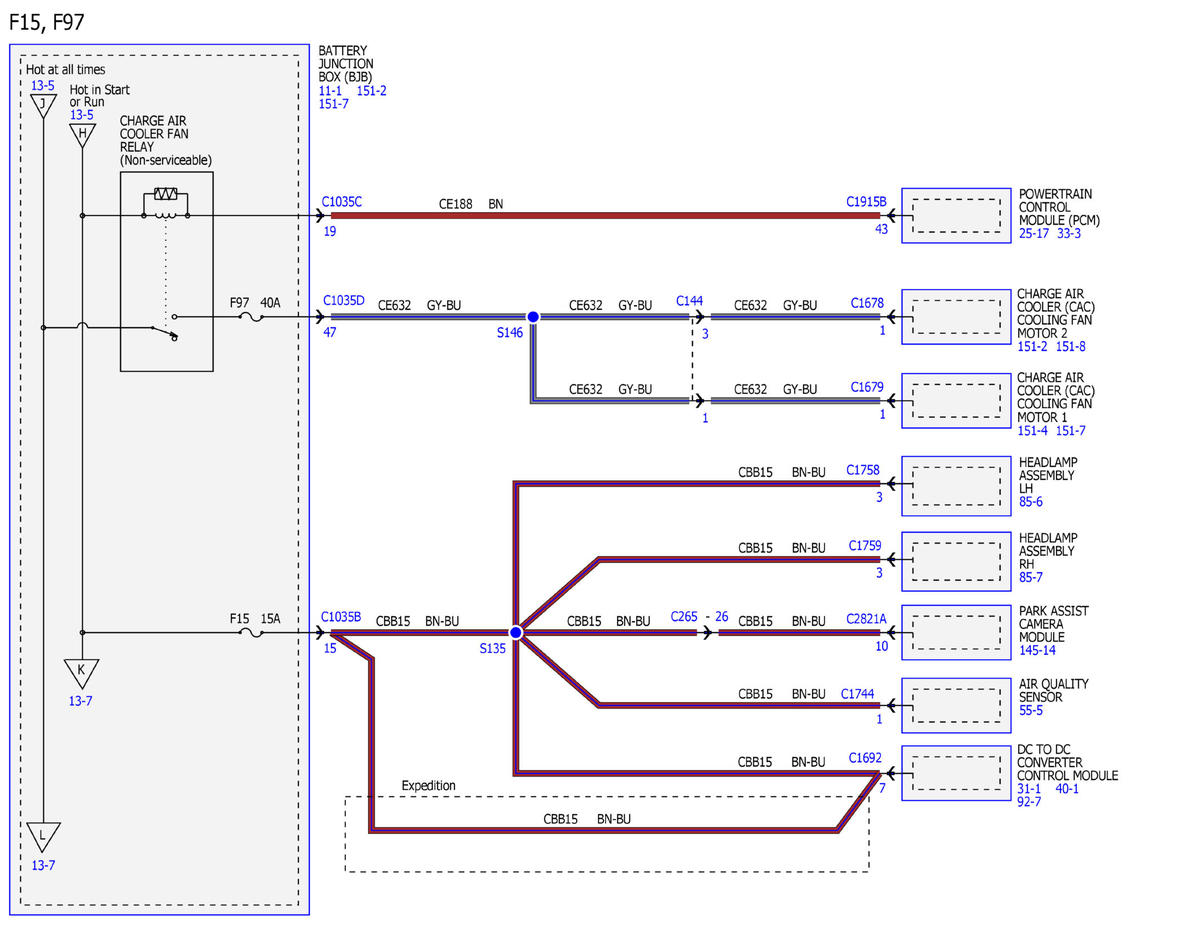The height and width of the screenshot is (927, 1200).
Task: Select the Cooling Fan Motor 2 component box
Action: point(956,317)
